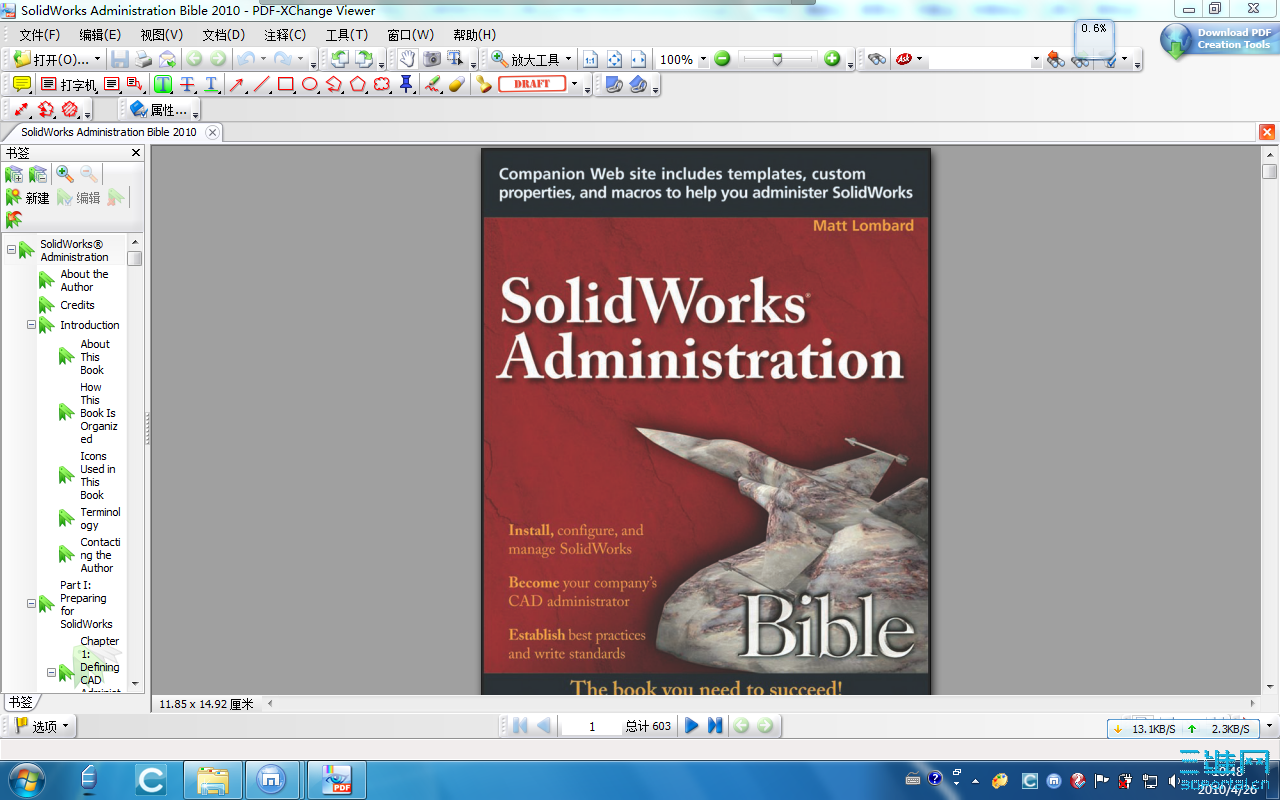Screen dimensions: 1280x800
Task: Select the Pencil annotation tool
Action: [433, 84]
